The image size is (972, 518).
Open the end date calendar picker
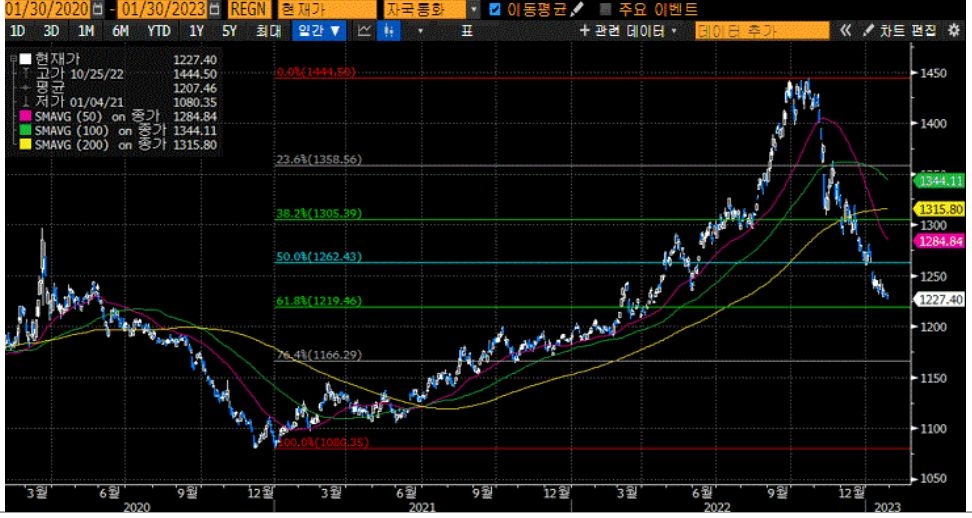pos(215,9)
